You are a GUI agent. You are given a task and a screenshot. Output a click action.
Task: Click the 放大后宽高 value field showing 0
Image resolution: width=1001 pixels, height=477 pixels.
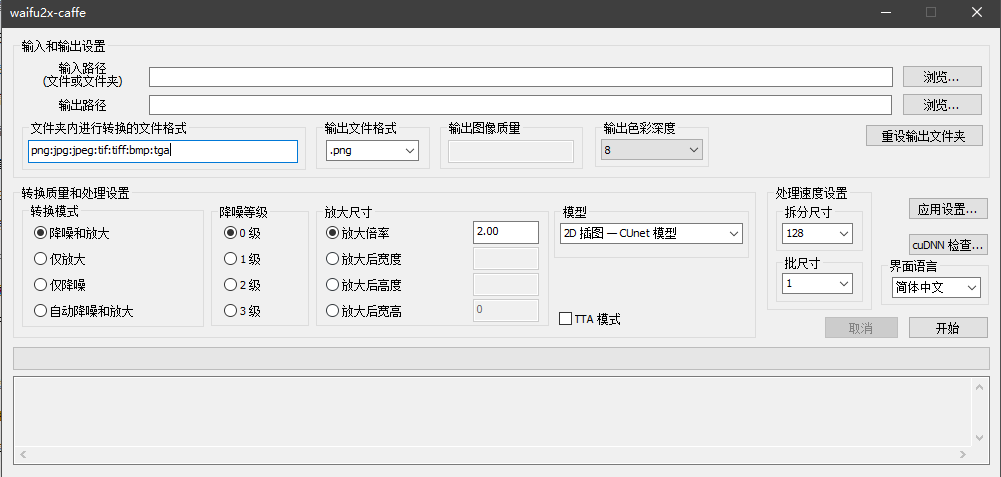pyautogui.click(x=506, y=310)
